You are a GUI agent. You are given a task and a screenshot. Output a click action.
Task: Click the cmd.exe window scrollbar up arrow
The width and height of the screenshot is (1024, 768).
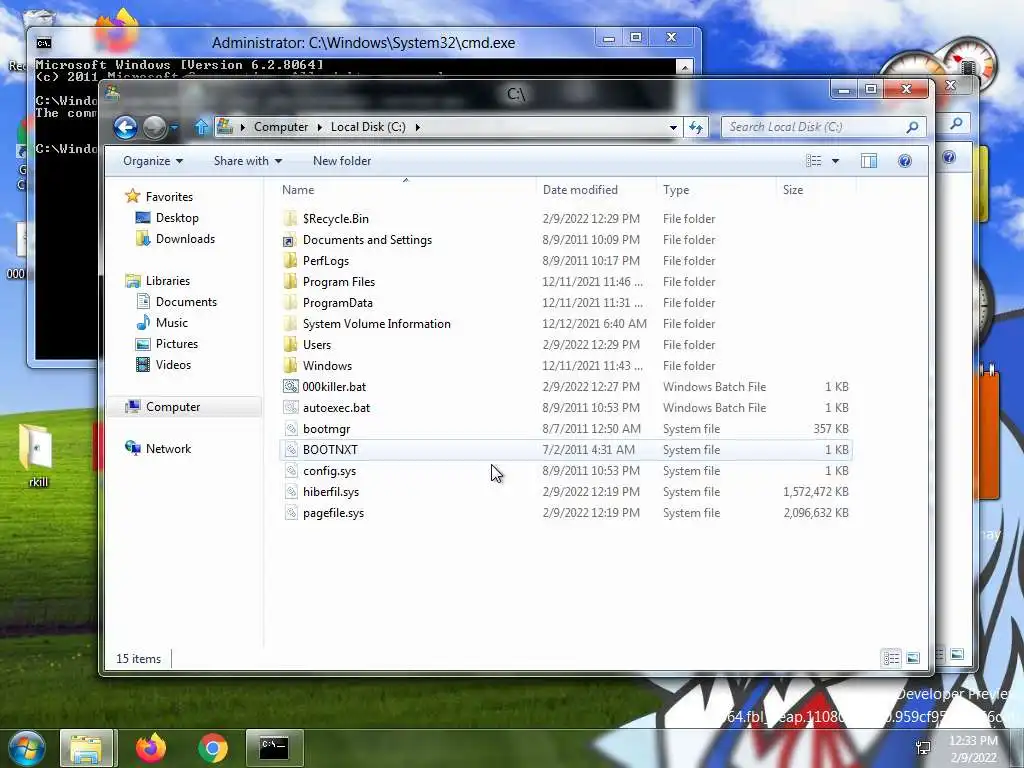684,67
